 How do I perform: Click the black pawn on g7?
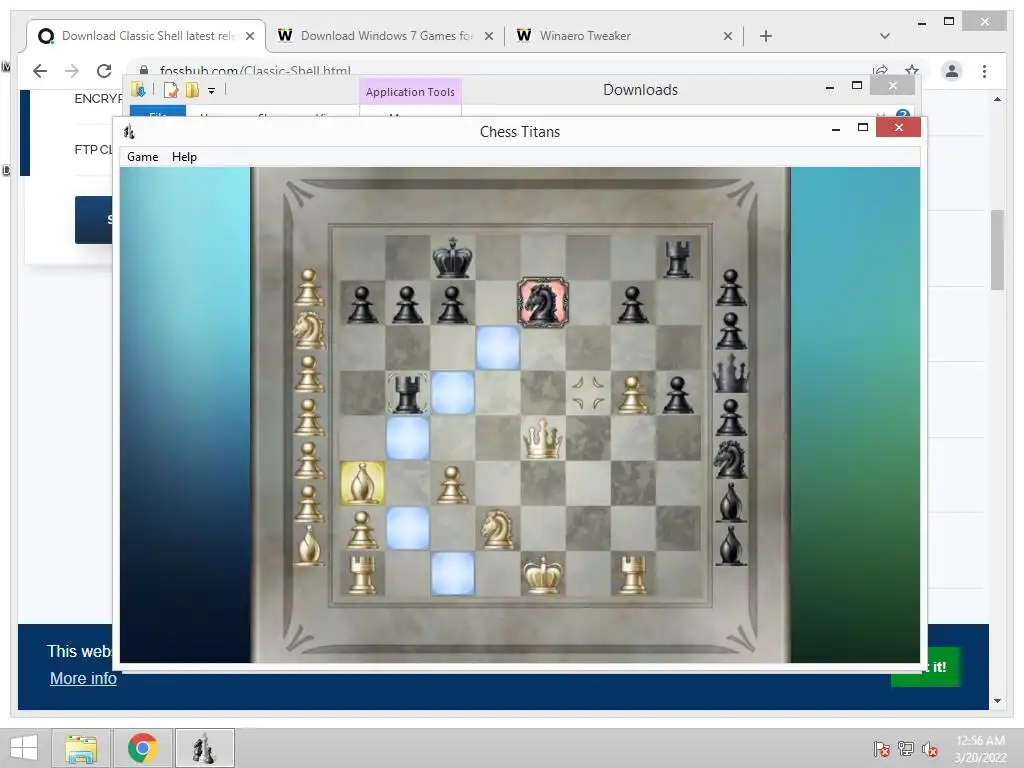tap(632, 304)
